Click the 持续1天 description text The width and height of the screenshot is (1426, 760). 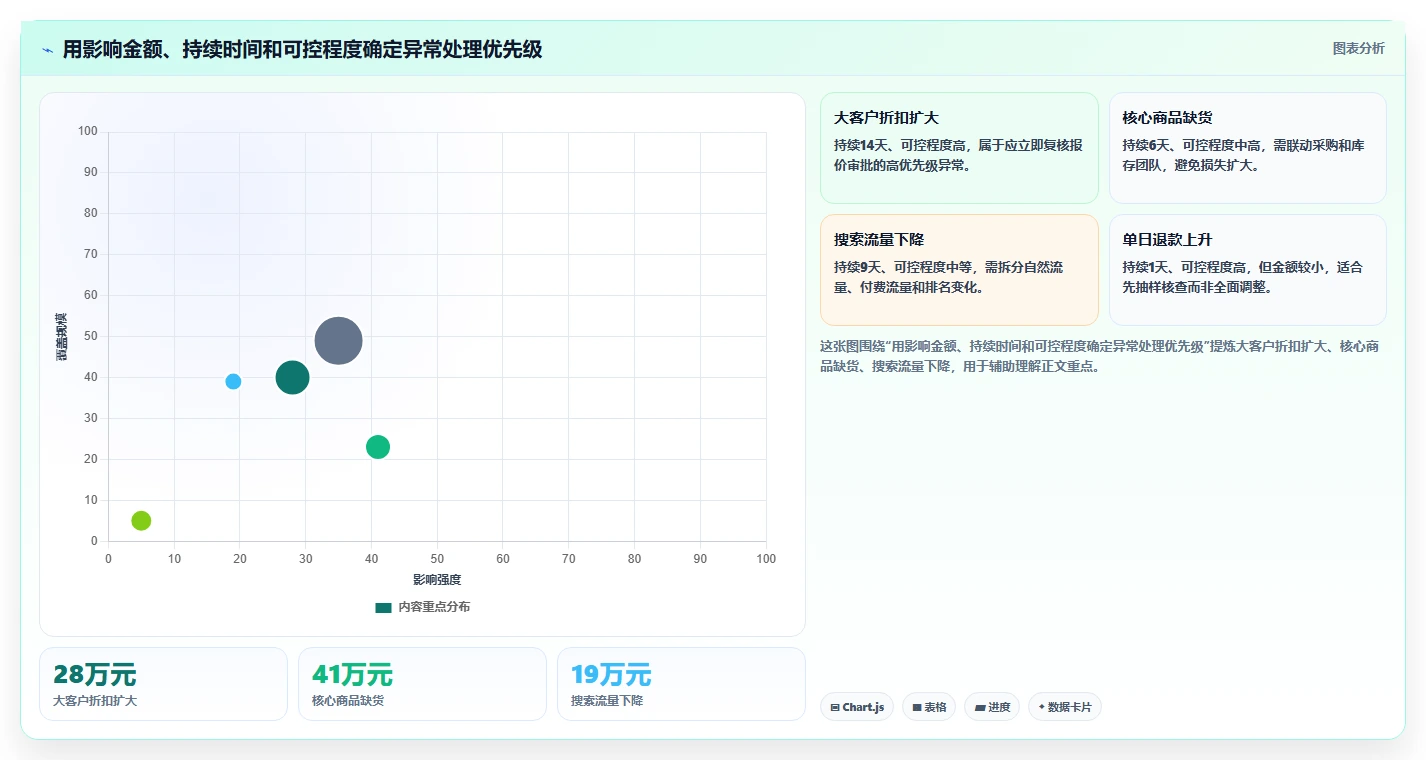[1242, 277]
